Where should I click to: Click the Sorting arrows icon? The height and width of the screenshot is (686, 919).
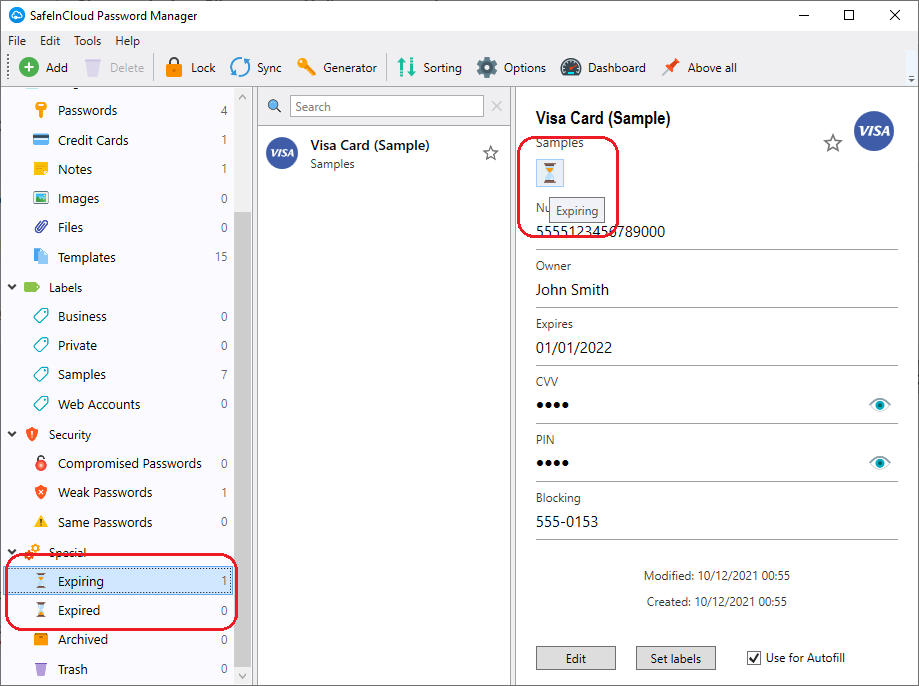(x=406, y=67)
